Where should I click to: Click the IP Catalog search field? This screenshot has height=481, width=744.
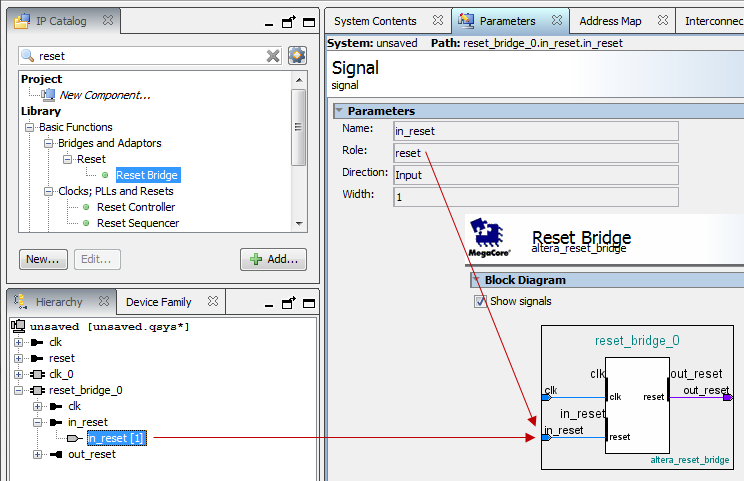click(150, 56)
